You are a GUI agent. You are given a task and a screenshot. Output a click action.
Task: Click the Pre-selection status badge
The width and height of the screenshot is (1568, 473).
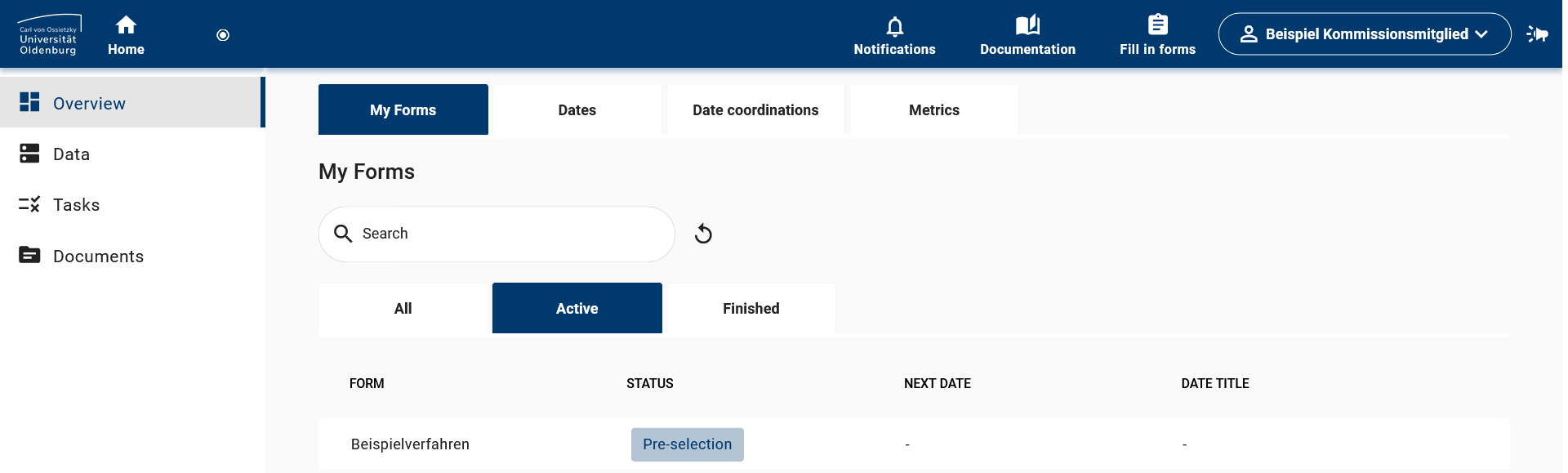click(687, 444)
